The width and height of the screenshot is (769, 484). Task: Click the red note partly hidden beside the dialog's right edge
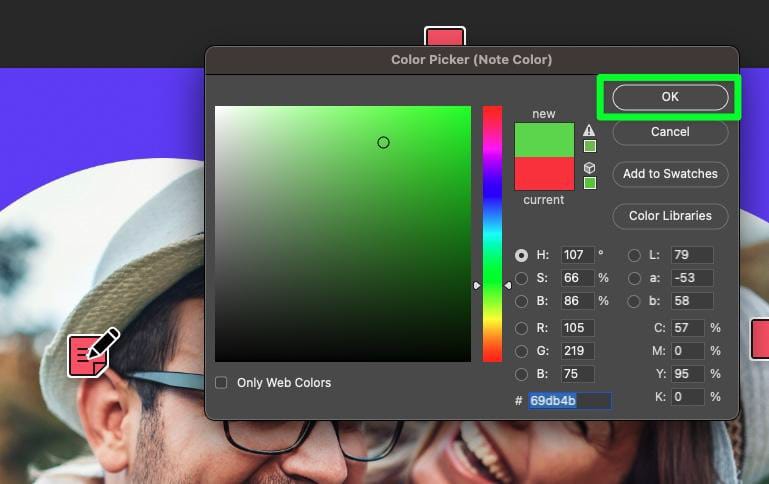760,339
